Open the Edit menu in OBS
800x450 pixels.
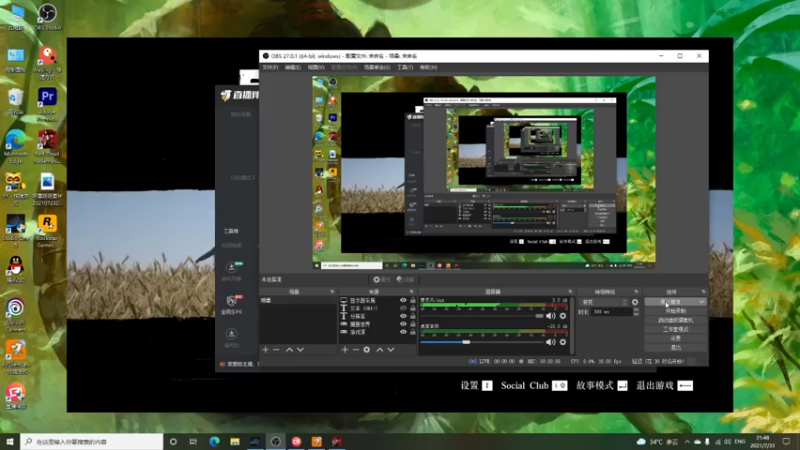(293, 67)
